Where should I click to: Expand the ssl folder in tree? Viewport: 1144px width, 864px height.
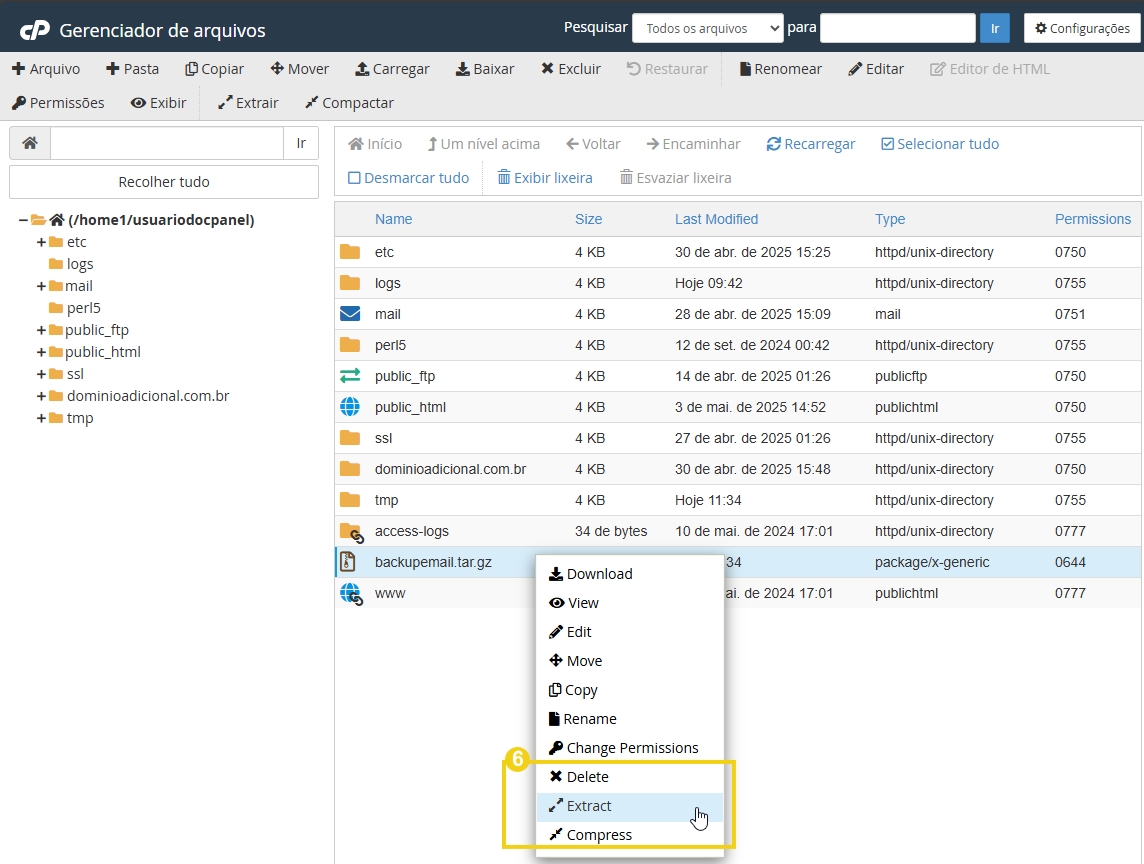(41, 374)
